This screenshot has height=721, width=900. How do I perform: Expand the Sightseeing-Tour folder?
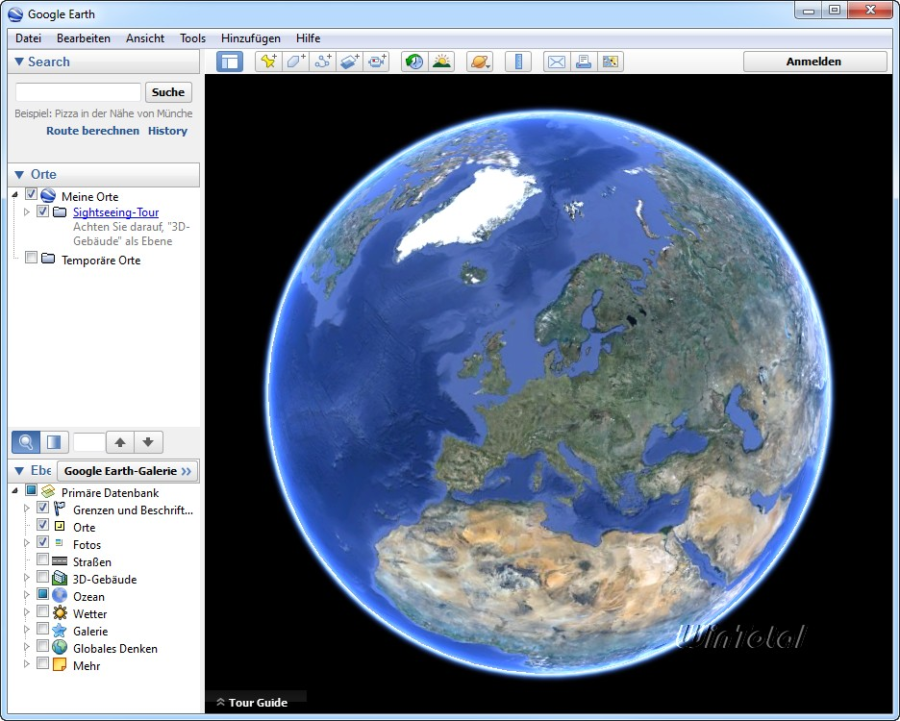(x=28, y=212)
